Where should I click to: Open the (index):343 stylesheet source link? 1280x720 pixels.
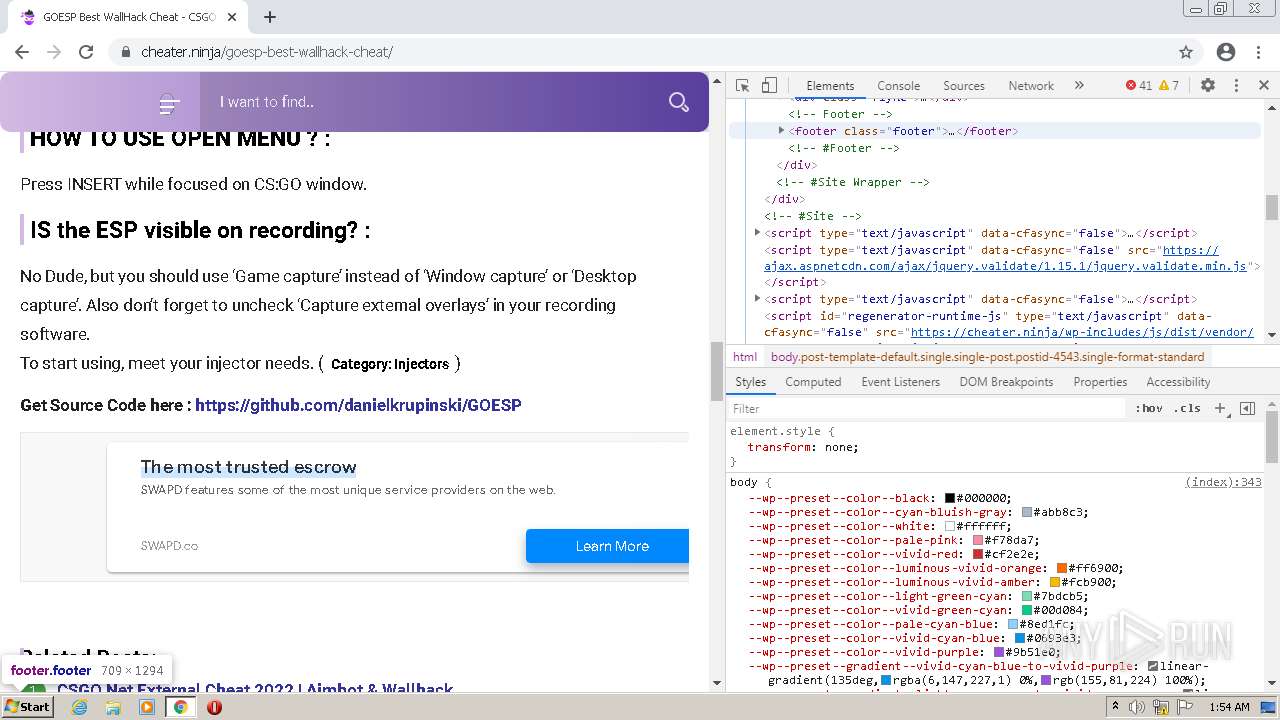pos(1223,482)
